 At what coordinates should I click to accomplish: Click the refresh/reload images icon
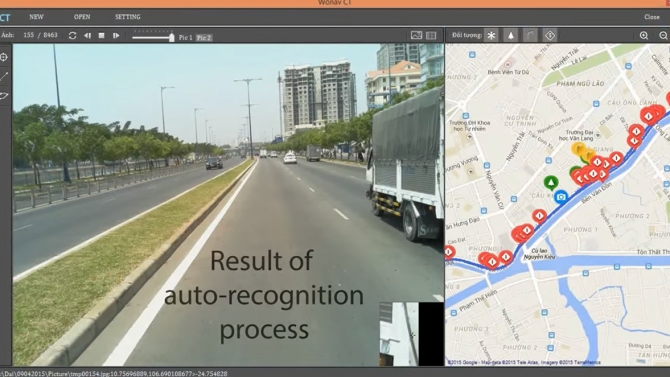[73, 35]
